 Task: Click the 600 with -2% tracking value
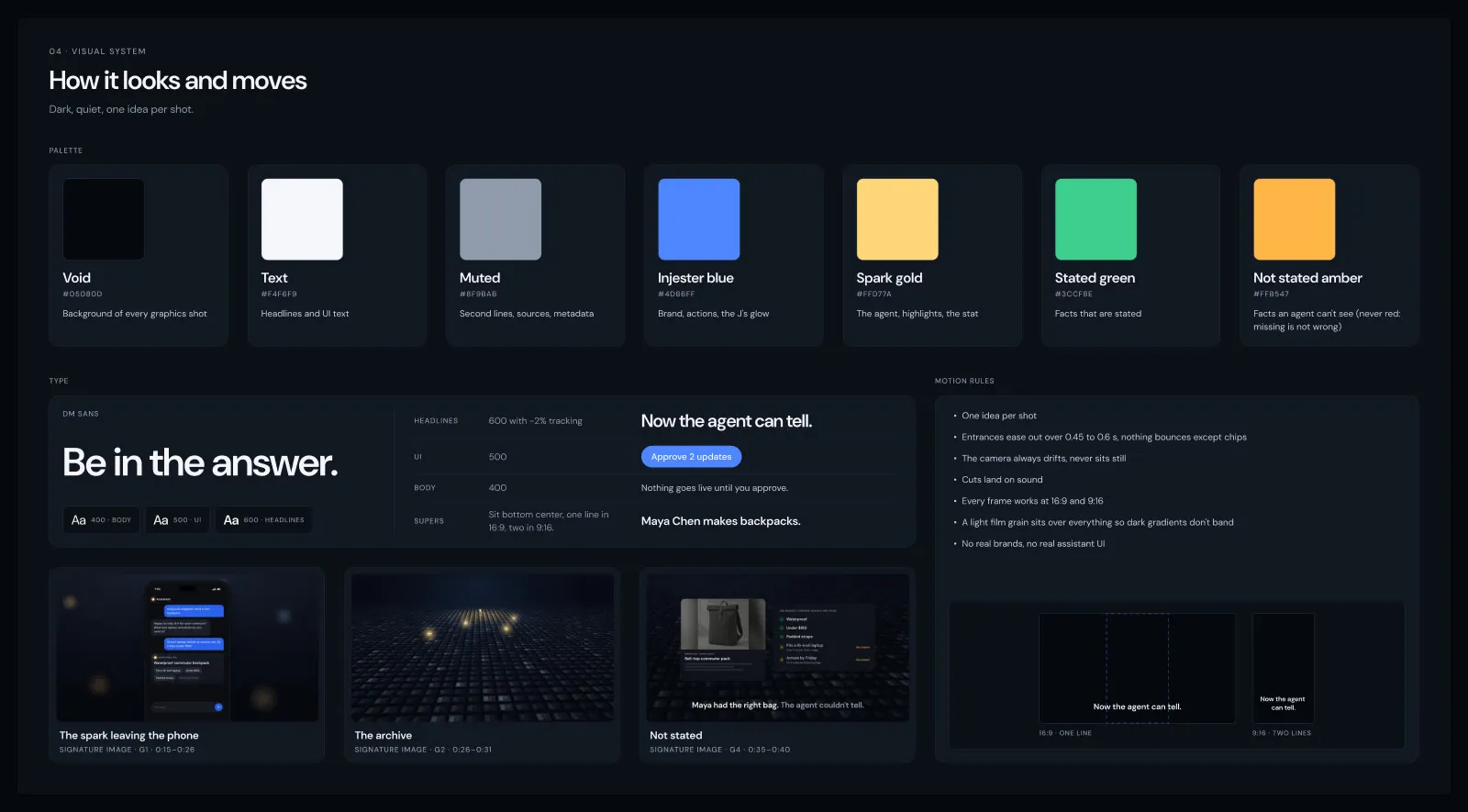pos(536,421)
